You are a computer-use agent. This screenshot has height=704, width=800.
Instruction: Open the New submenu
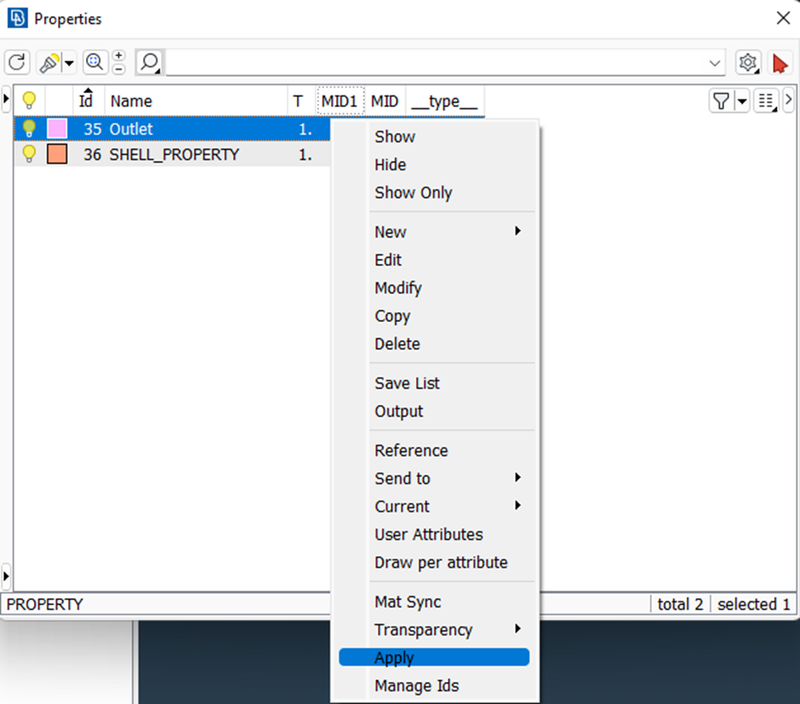[434, 232]
